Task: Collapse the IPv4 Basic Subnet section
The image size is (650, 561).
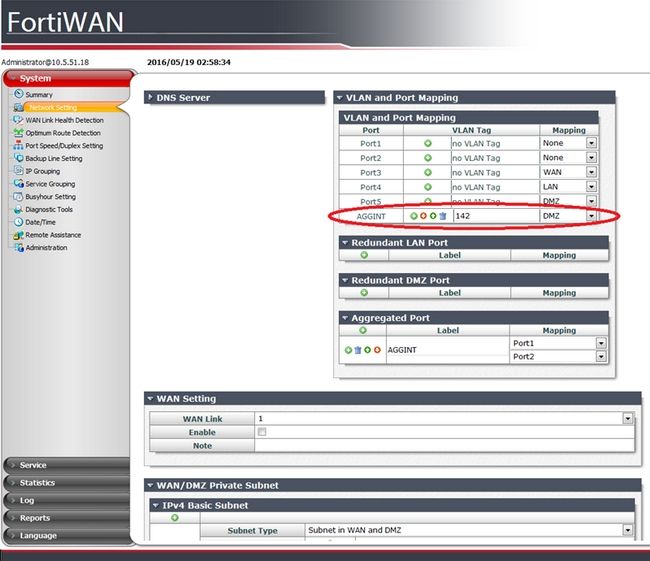Action: pyautogui.click(x=155, y=505)
